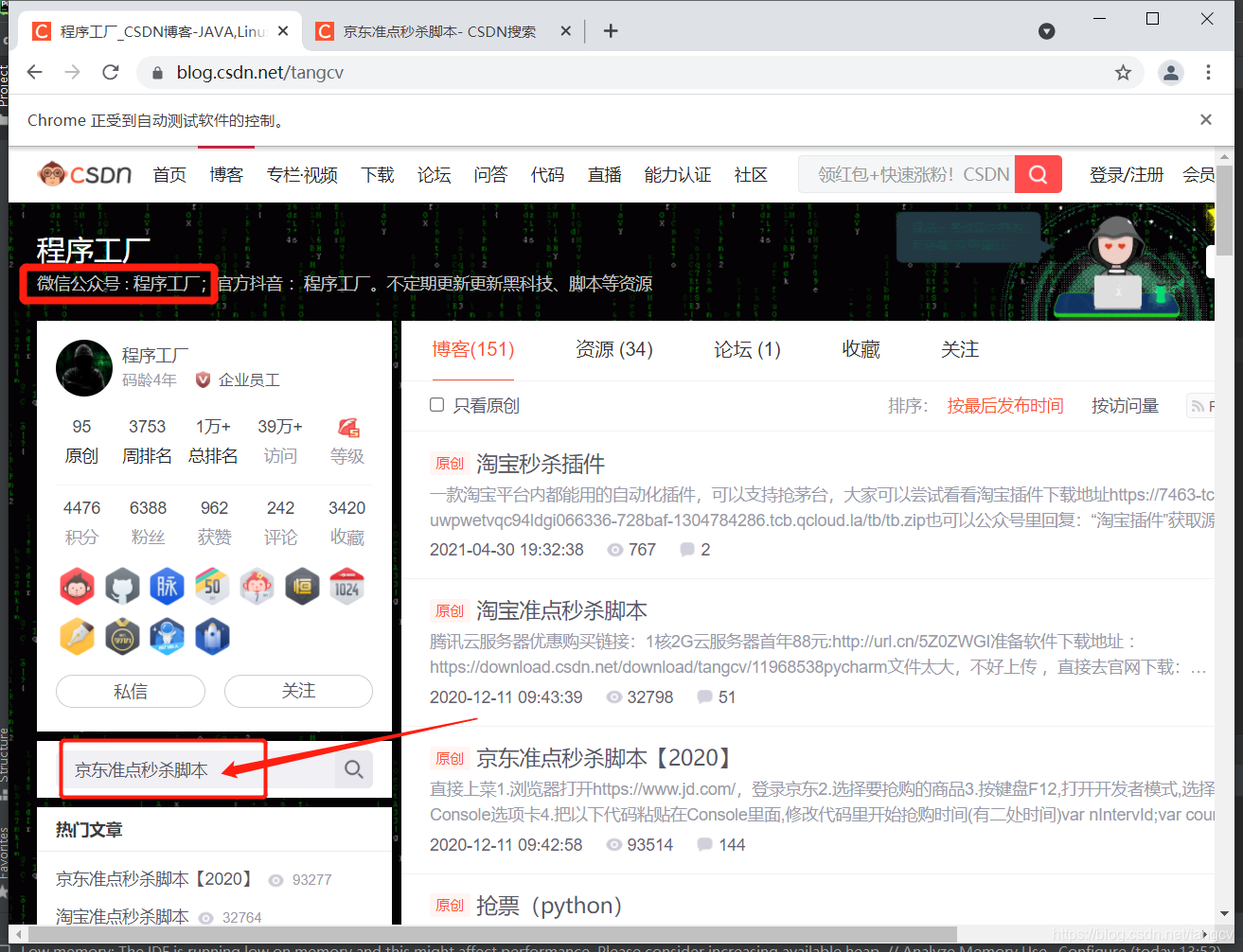Open 论坛 in CSDN navigation
The height and width of the screenshot is (952, 1243).
tap(434, 175)
